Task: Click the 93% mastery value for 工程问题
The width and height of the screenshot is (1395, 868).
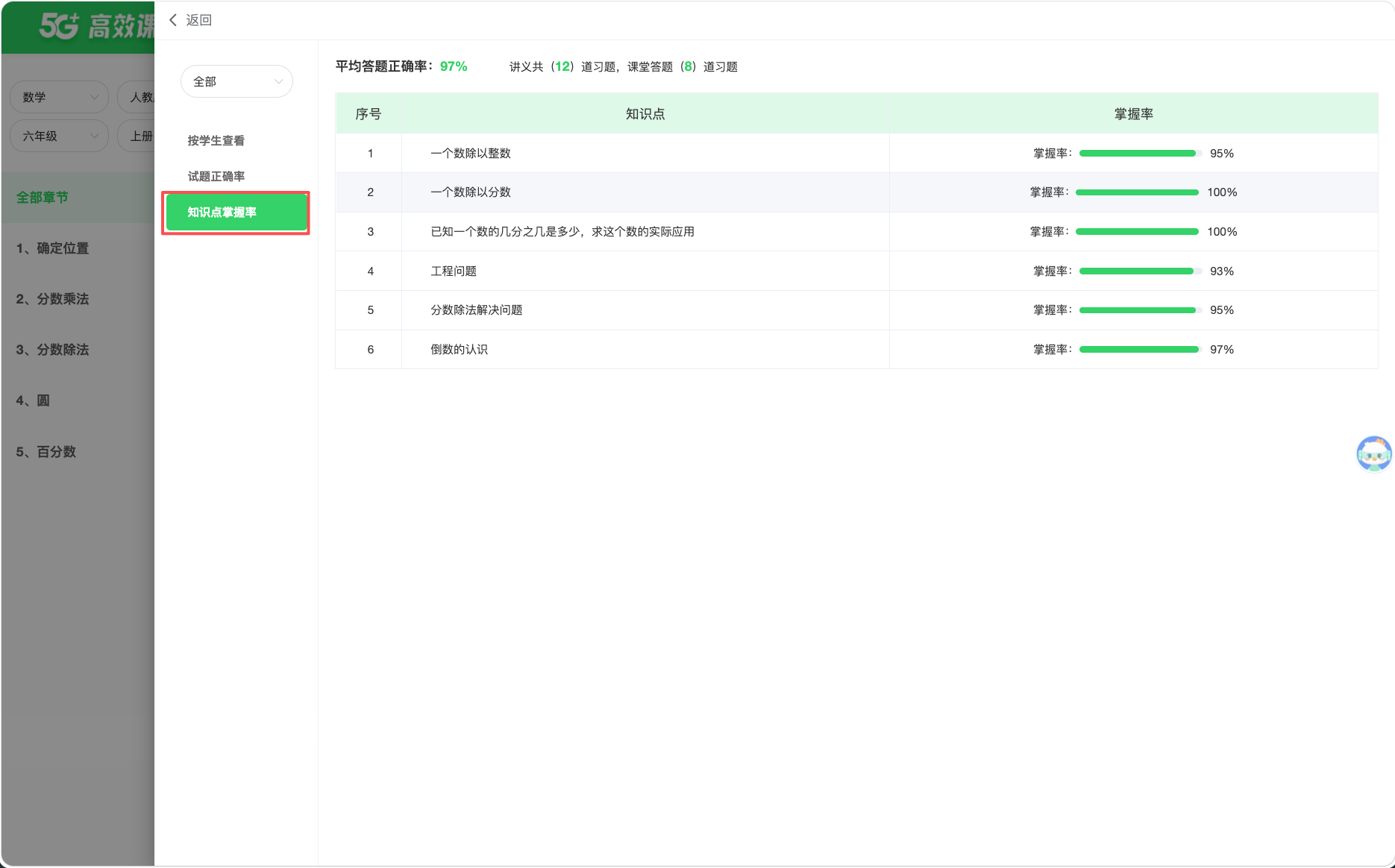Action: pos(1222,271)
